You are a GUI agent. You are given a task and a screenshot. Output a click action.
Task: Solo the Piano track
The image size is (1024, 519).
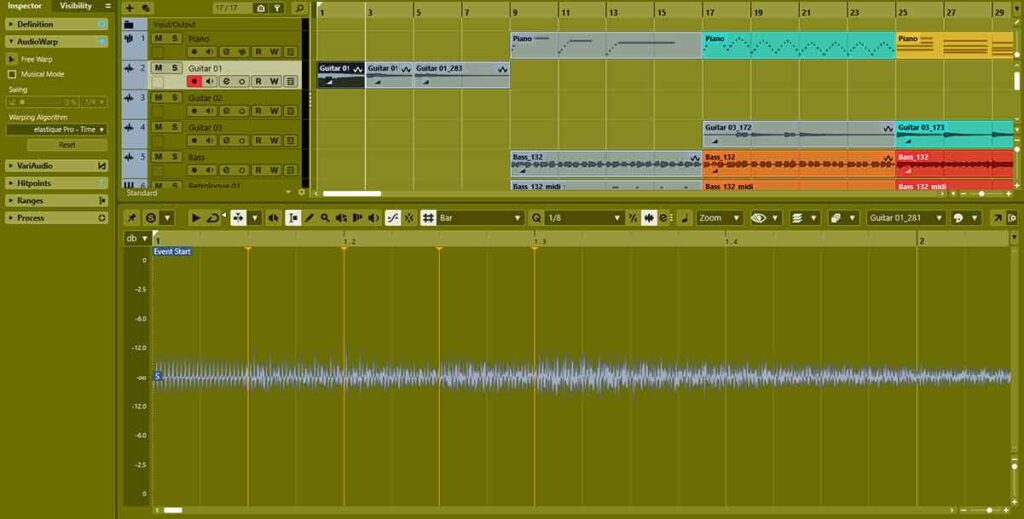click(x=174, y=38)
